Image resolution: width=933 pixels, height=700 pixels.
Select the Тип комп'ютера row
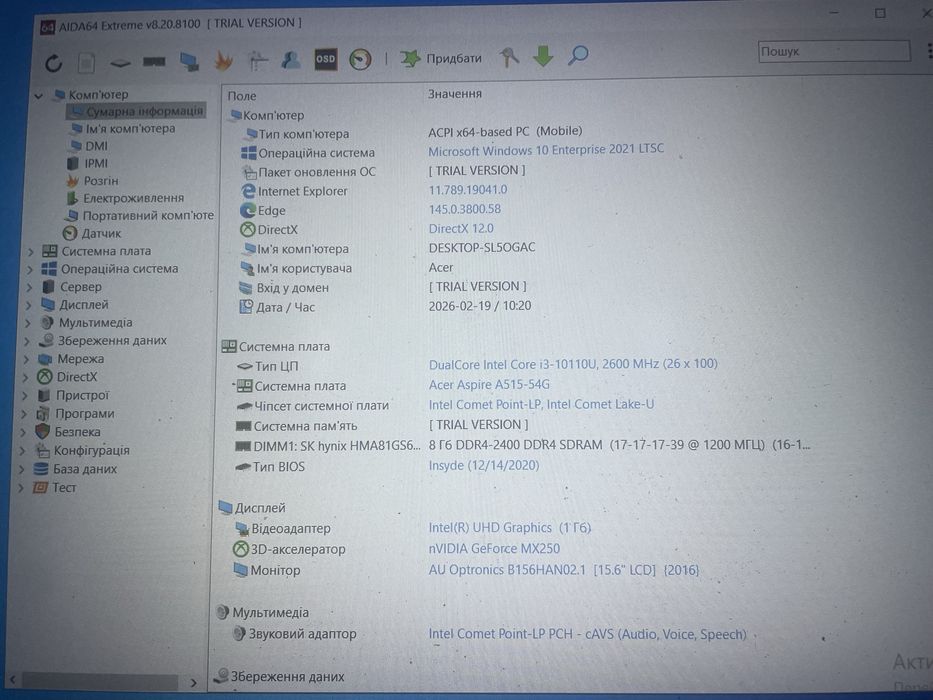coord(414,132)
